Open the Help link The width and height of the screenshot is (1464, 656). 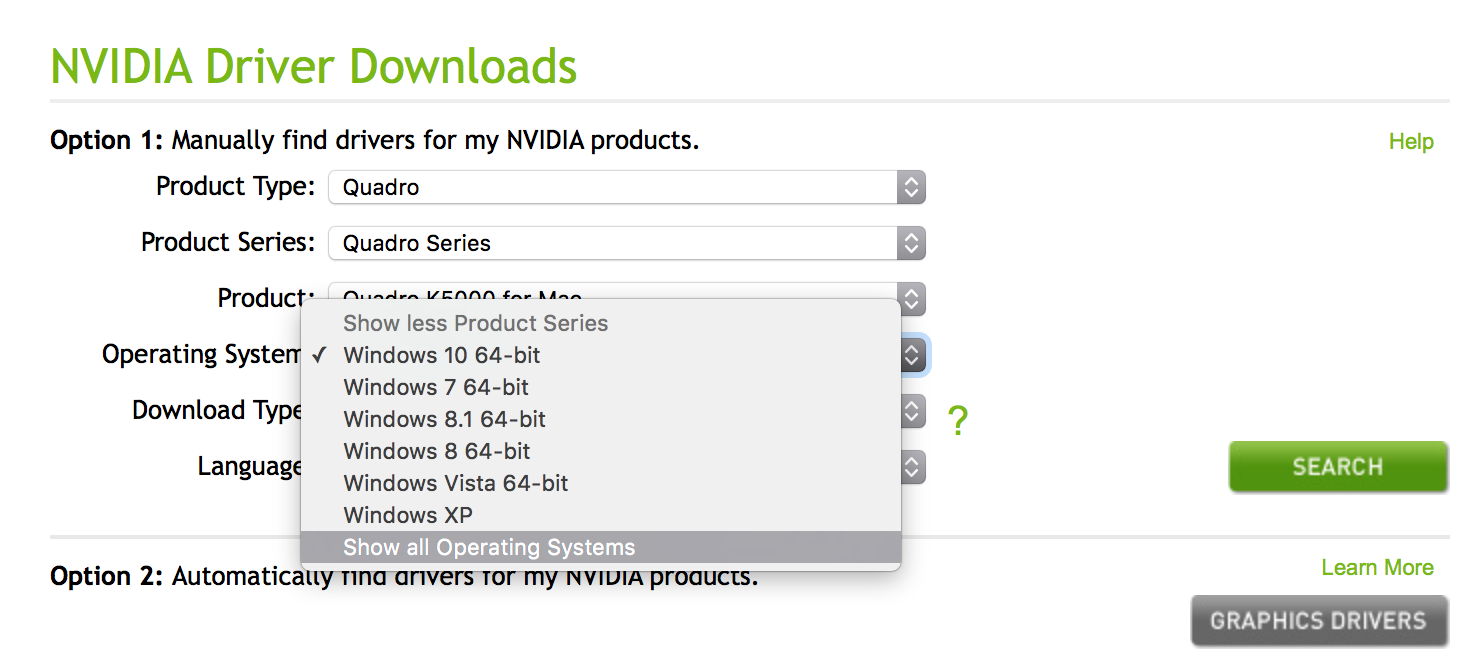coord(1410,142)
